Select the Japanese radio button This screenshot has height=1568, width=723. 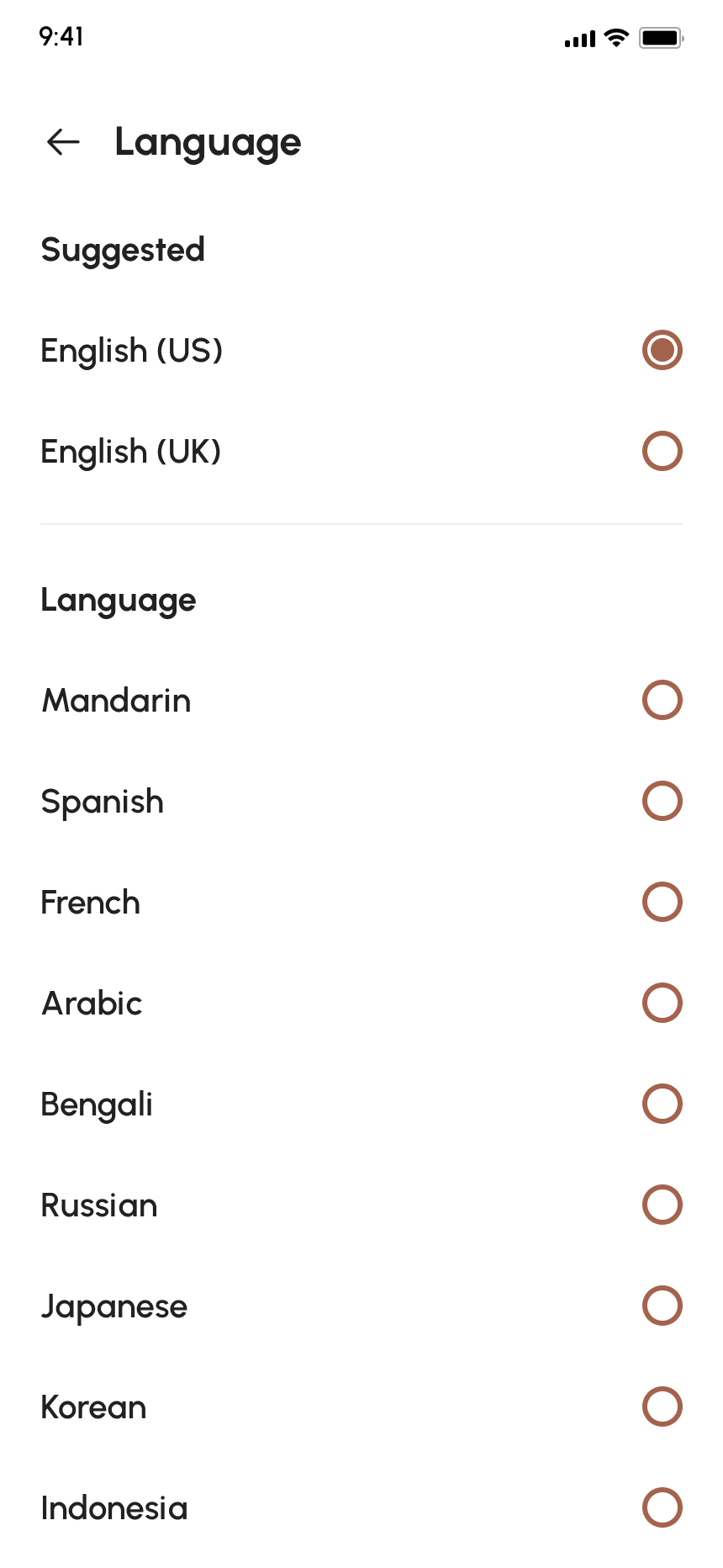pyautogui.click(x=662, y=1306)
